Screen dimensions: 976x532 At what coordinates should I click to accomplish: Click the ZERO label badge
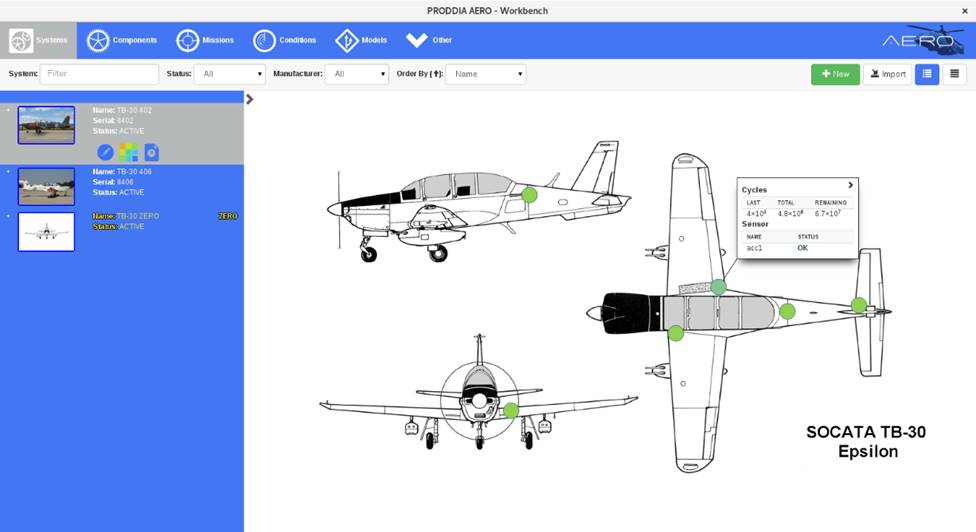pyautogui.click(x=228, y=216)
